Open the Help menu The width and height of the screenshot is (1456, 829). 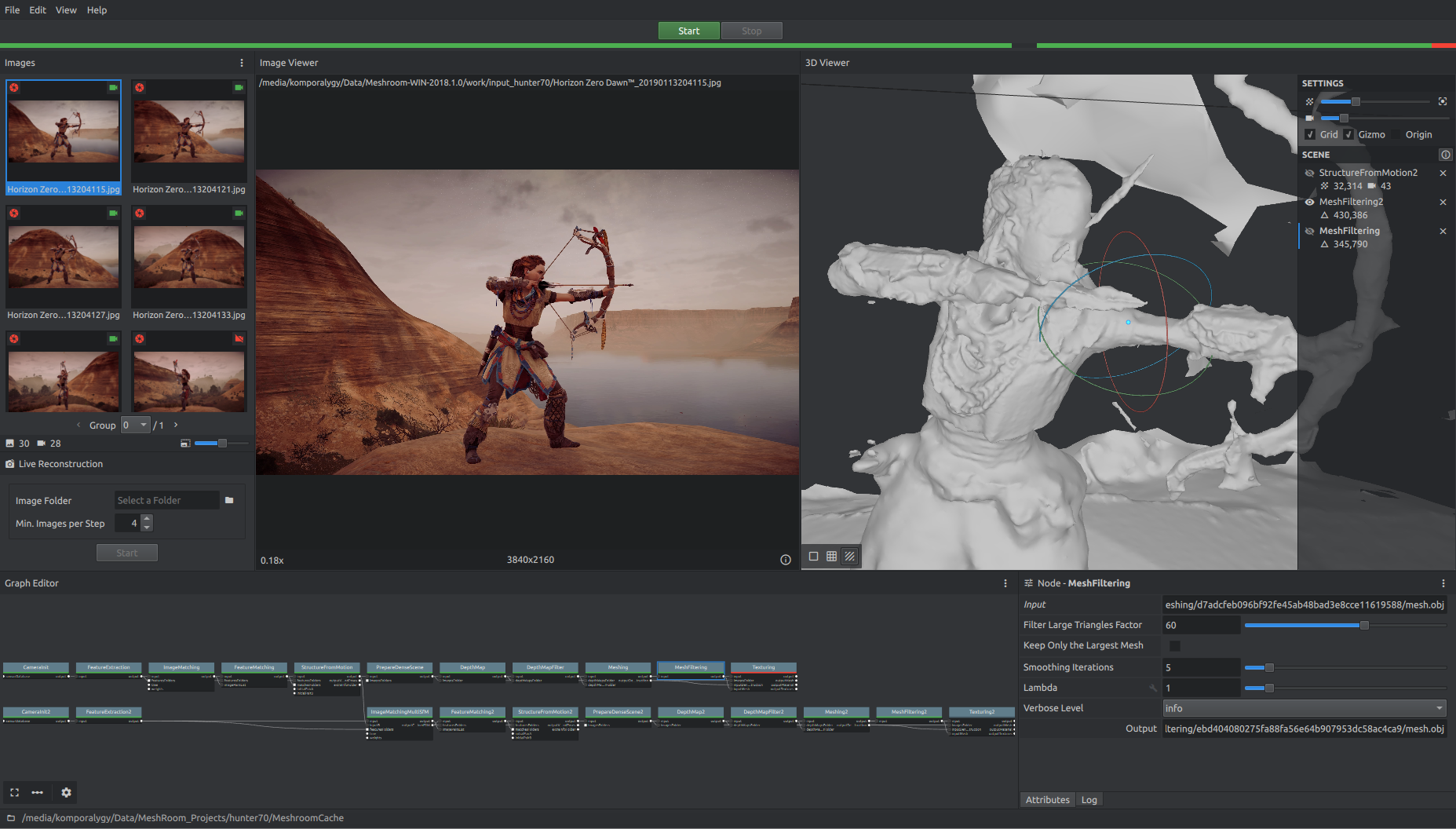[97, 10]
